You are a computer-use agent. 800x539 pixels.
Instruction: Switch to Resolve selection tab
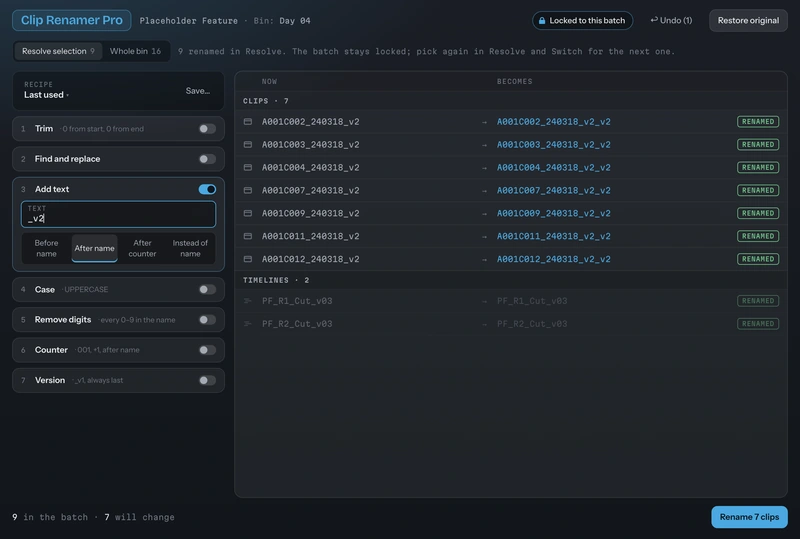click(58, 51)
